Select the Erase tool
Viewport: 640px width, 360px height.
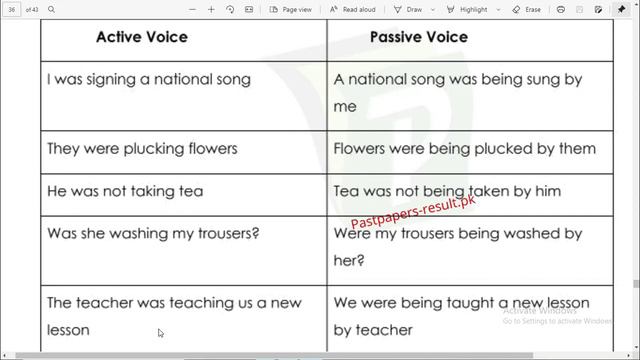[x=527, y=9]
